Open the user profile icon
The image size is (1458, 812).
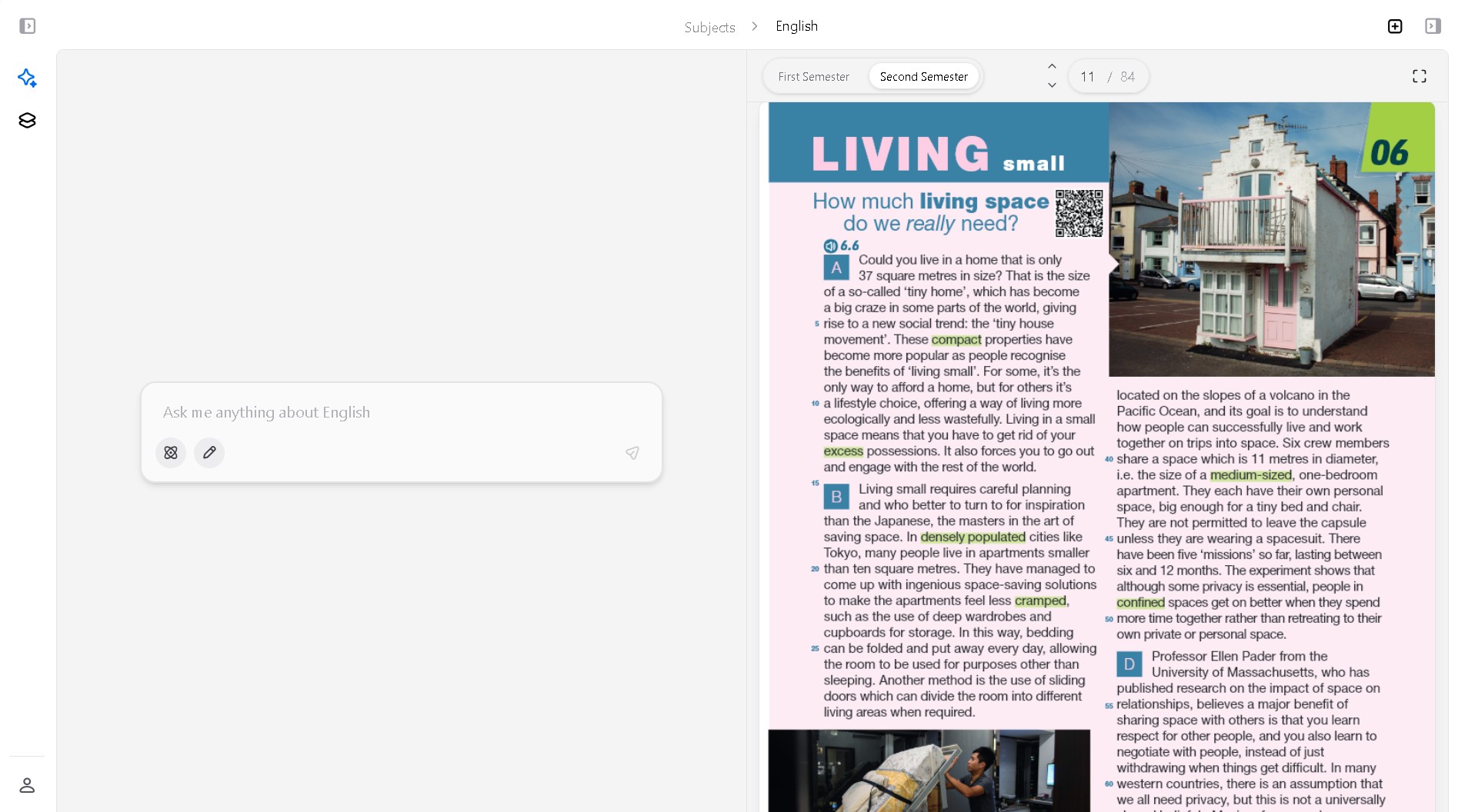click(27, 785)
